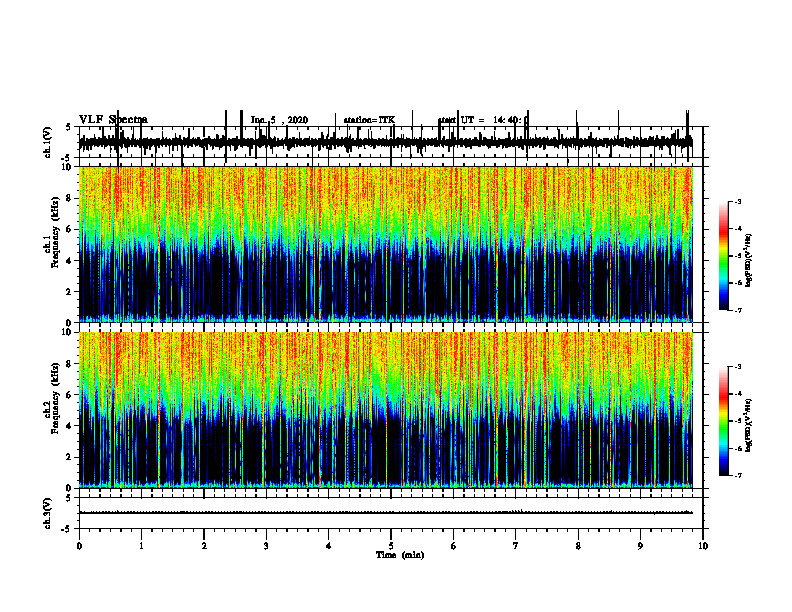Screen dimensions: 792x612
Task: Click time axis tick label "2"
Action: 204,546
